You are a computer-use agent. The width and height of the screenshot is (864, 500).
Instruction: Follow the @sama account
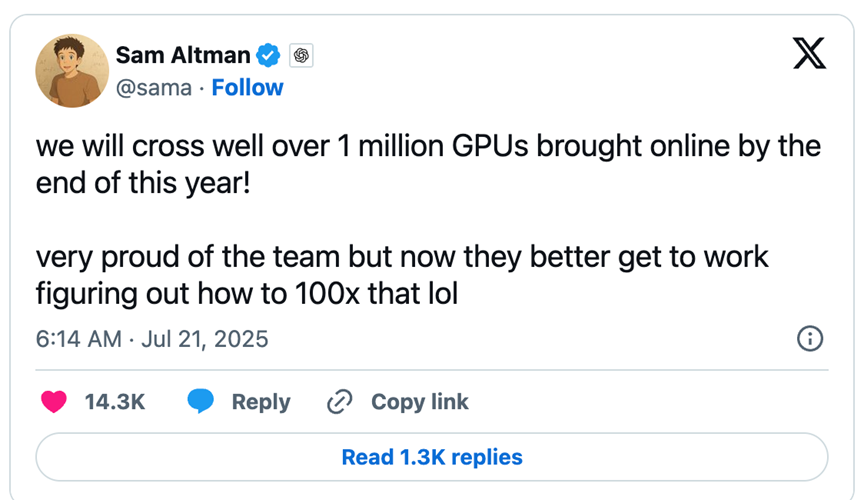[247, 88]
